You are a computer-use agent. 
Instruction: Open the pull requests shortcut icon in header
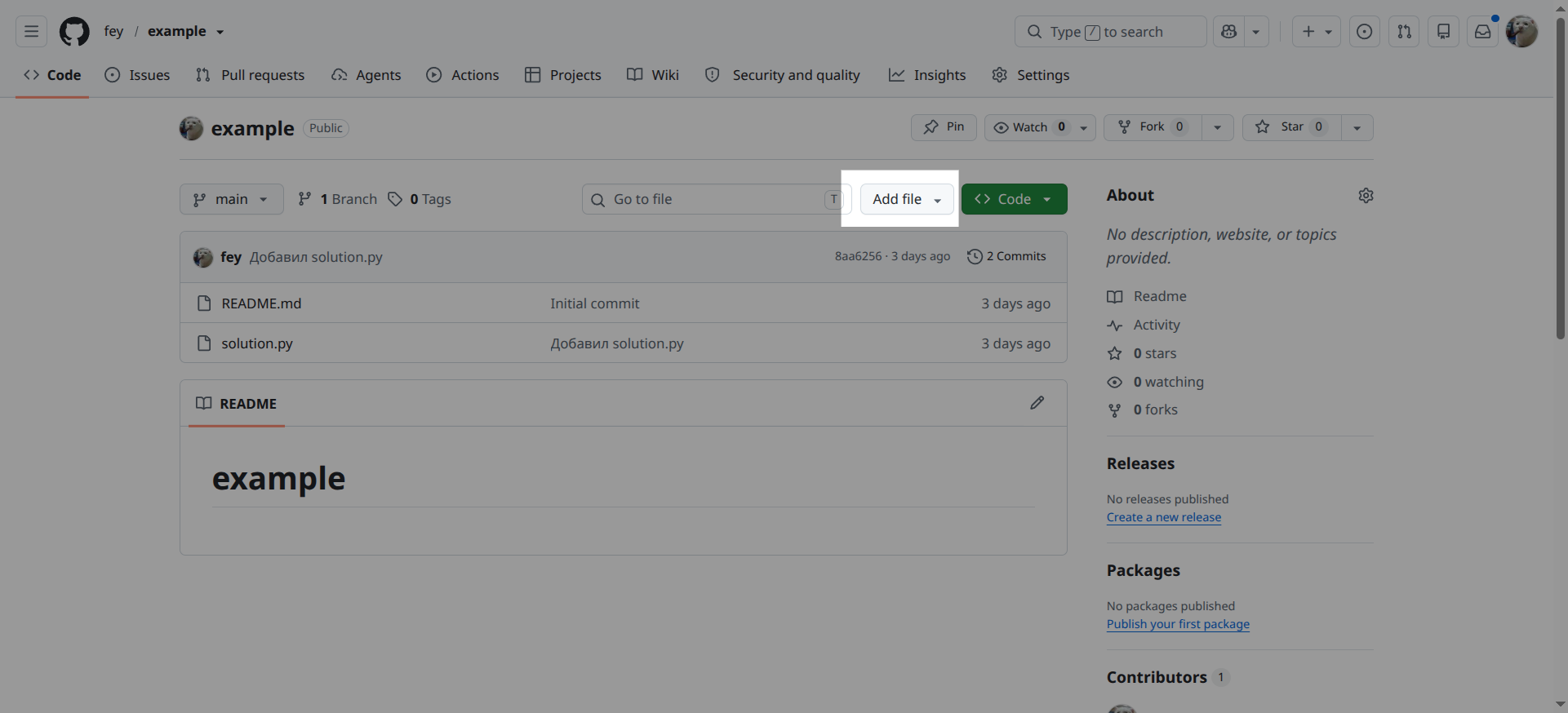pos(1404,32)
